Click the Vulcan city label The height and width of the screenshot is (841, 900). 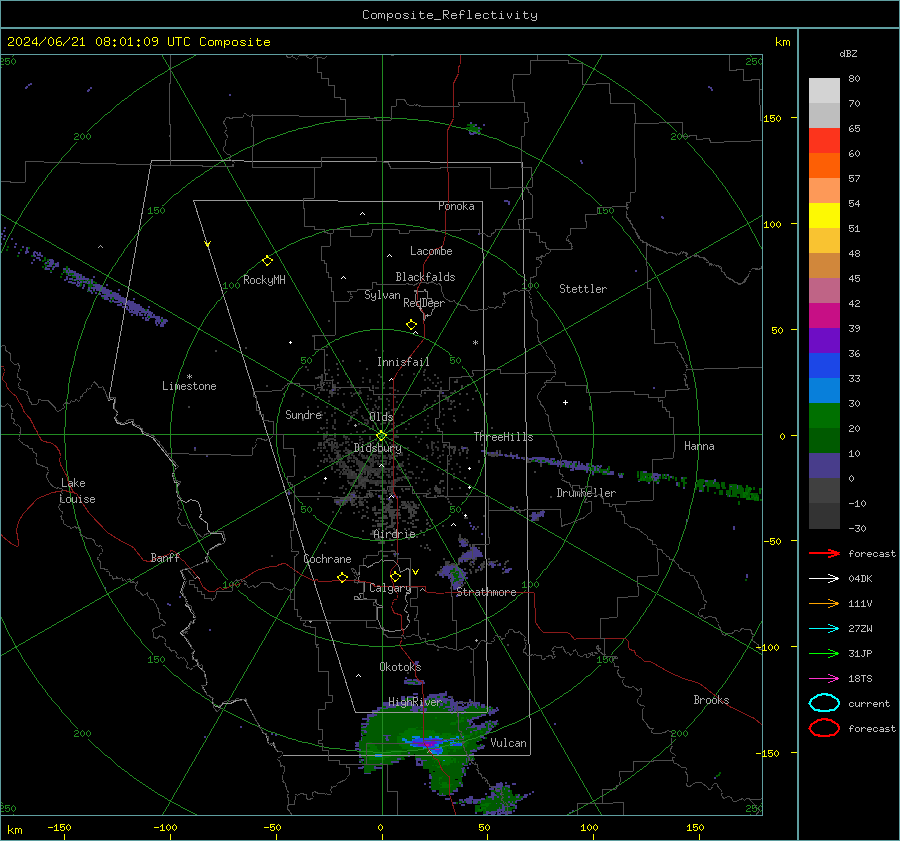508,743
